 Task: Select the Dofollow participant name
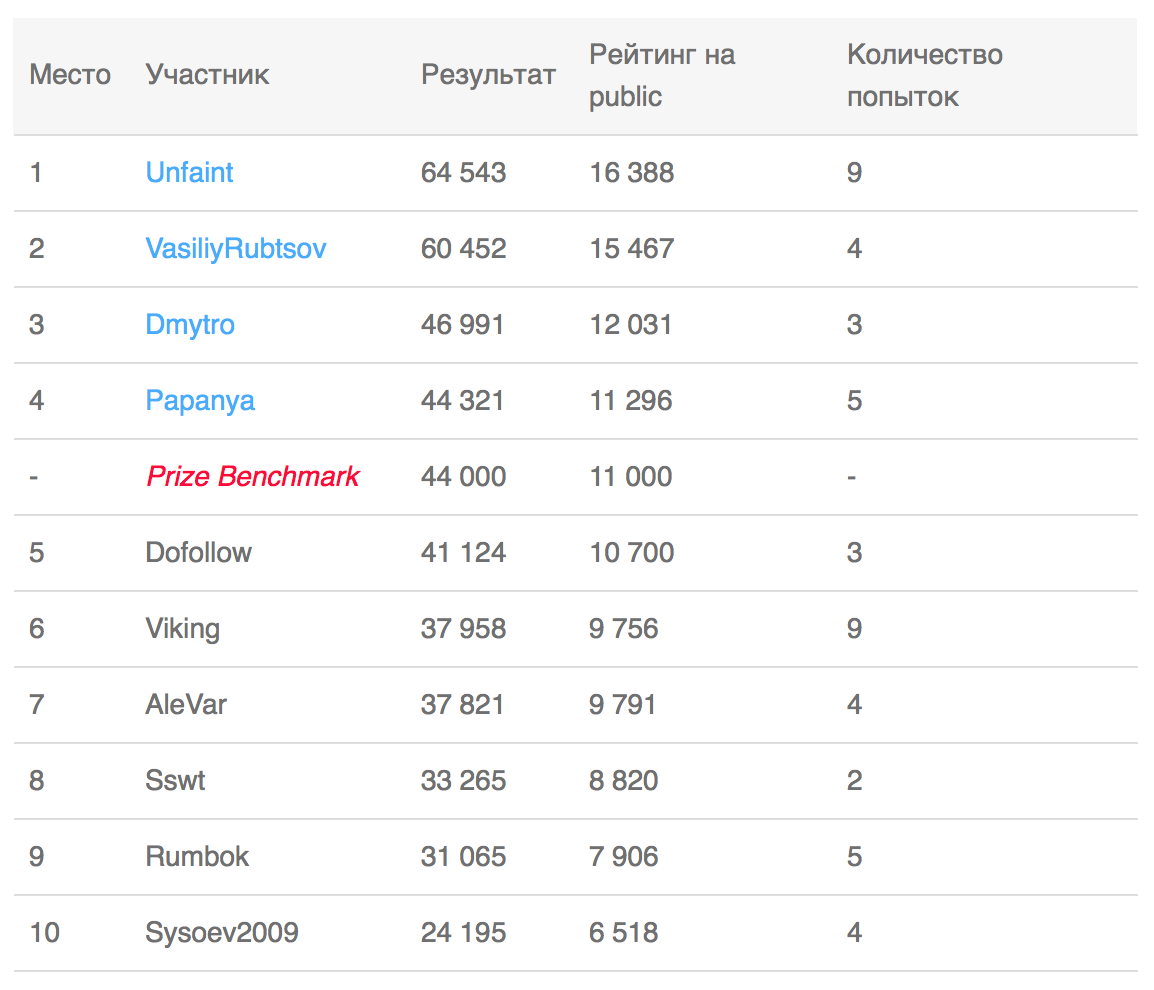(x=198, y=552)
